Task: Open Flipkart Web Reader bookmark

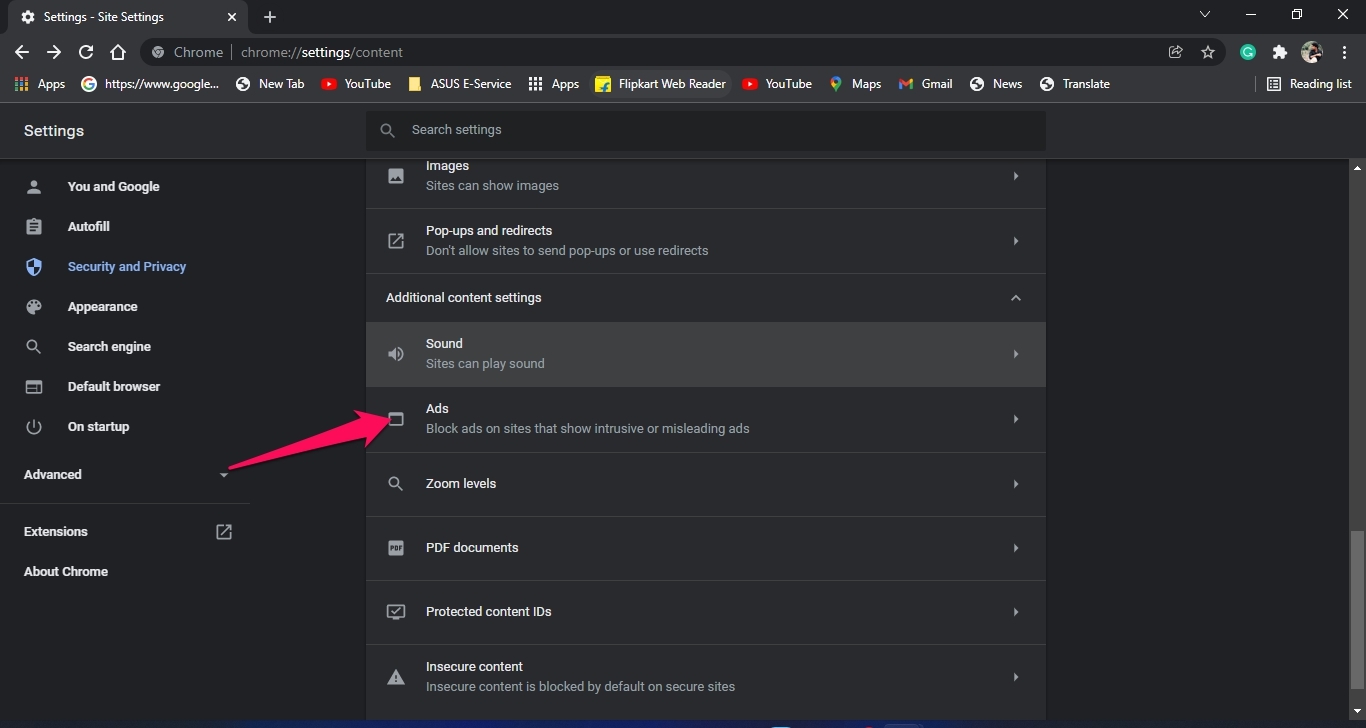Action: 660,84
